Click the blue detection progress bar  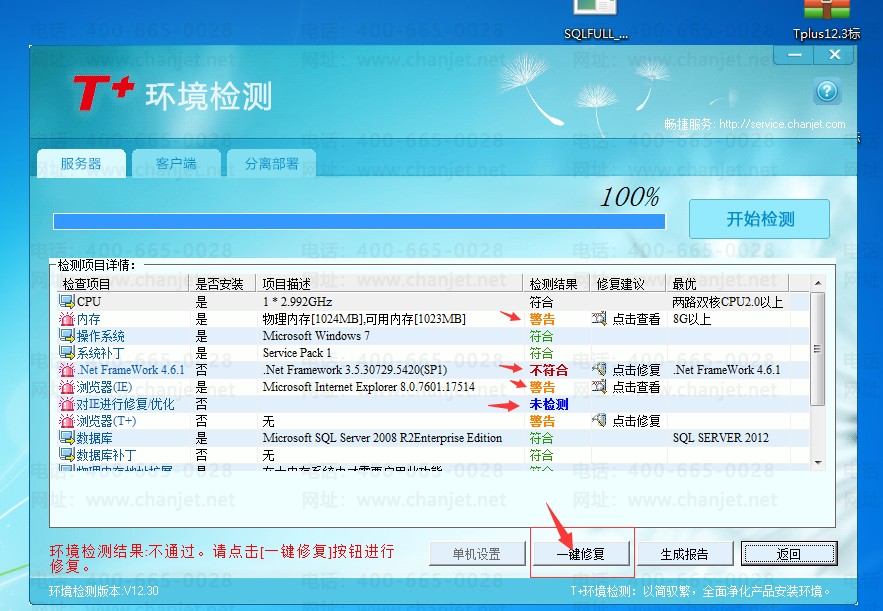pos(359,221)
